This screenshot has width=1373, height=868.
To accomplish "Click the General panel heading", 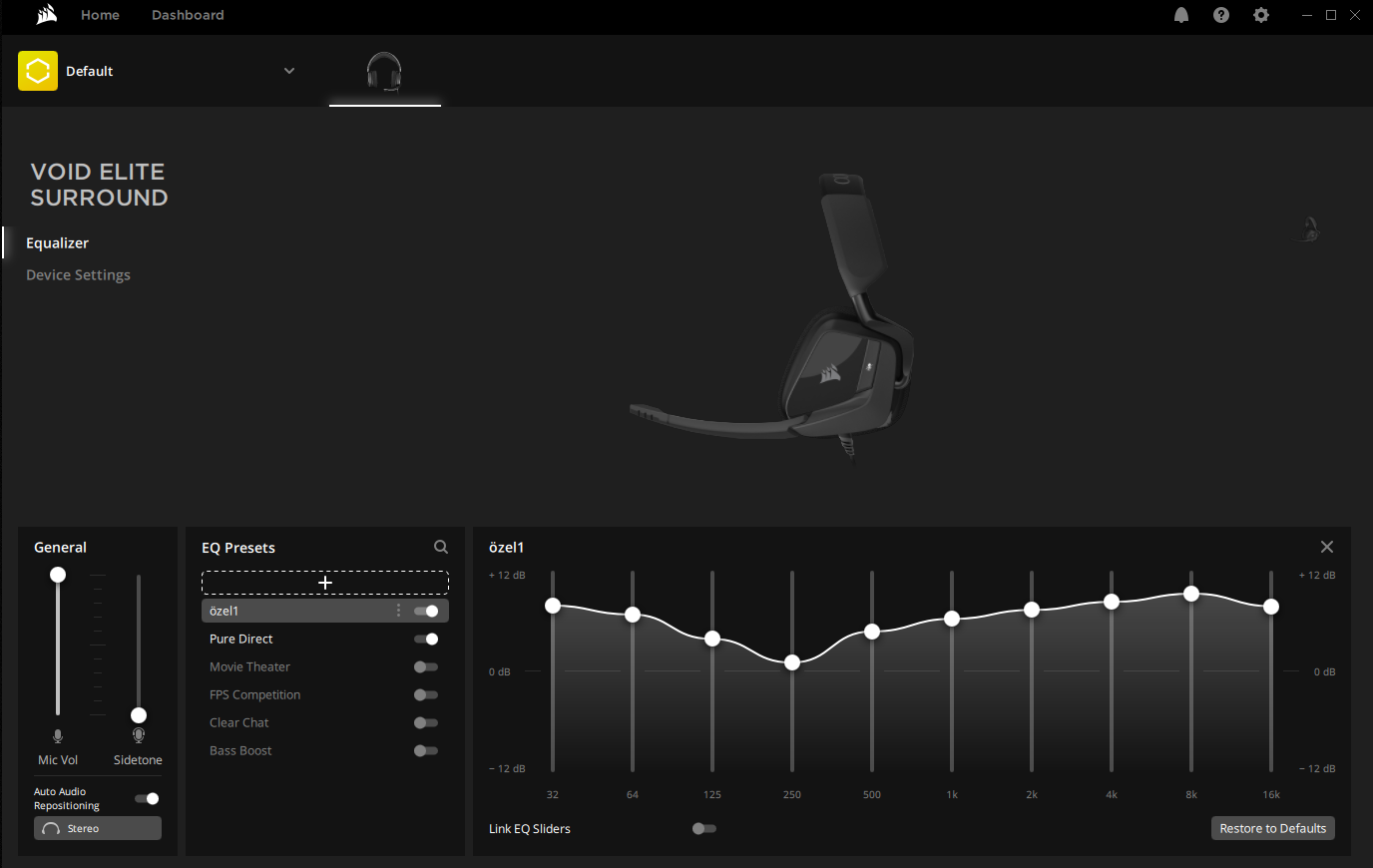I will tap(60, 547).
